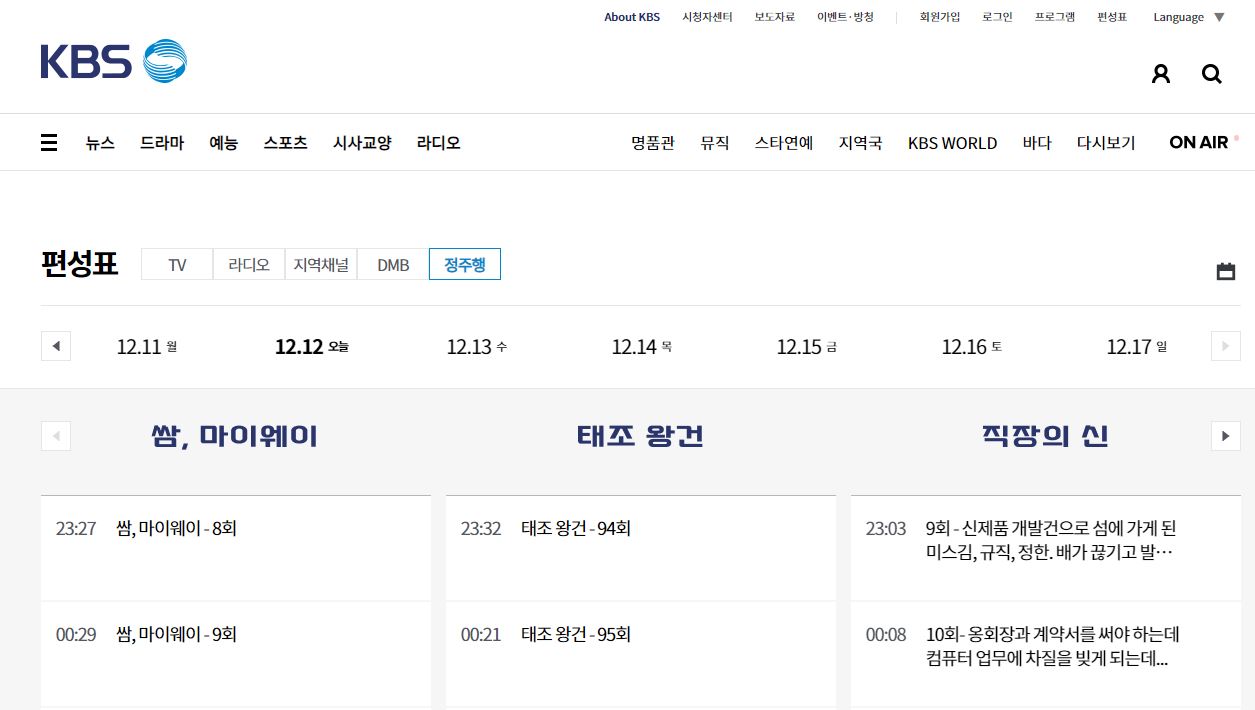This screenshot has height=710, width=1255.
Task: Switch to the TV schedule tab
Action: (x=177, y=264)
